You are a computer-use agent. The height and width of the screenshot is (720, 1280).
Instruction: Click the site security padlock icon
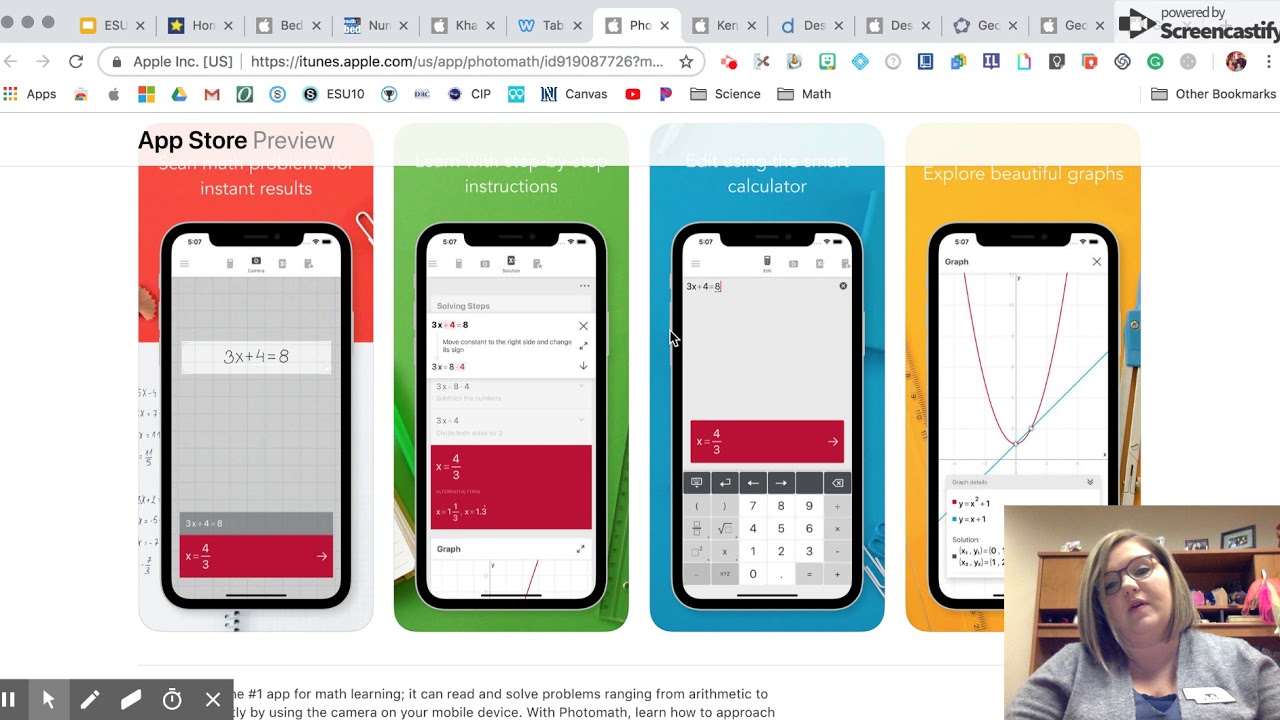[x=118, y=62]
